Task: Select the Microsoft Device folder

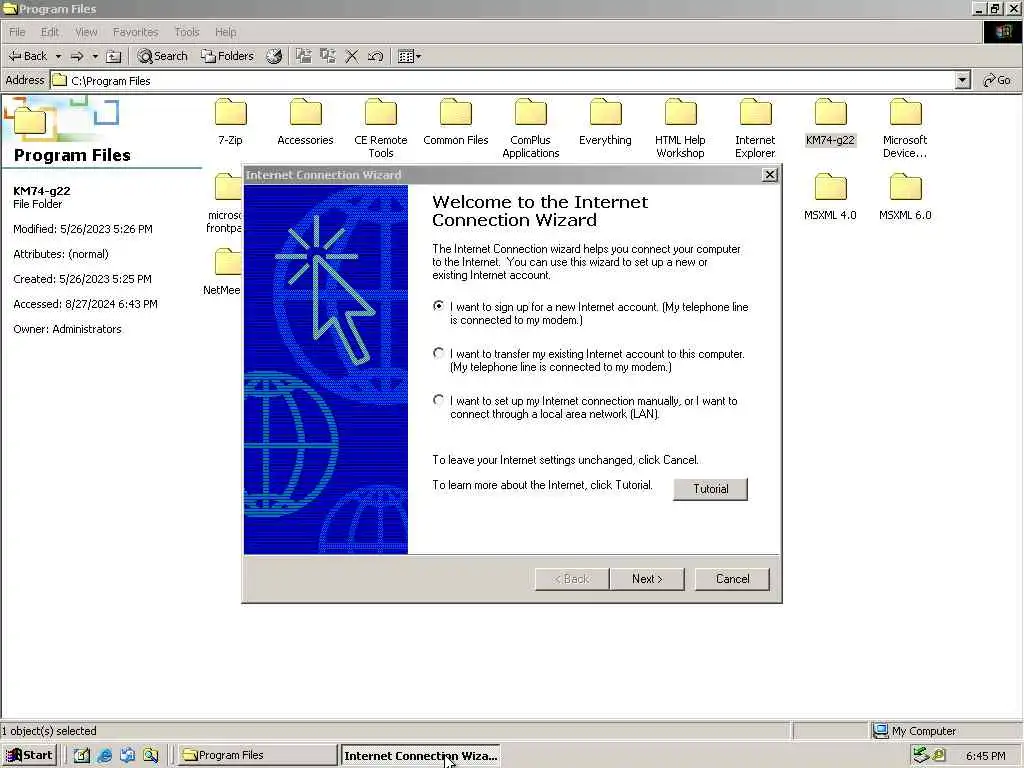Action: 905,128
